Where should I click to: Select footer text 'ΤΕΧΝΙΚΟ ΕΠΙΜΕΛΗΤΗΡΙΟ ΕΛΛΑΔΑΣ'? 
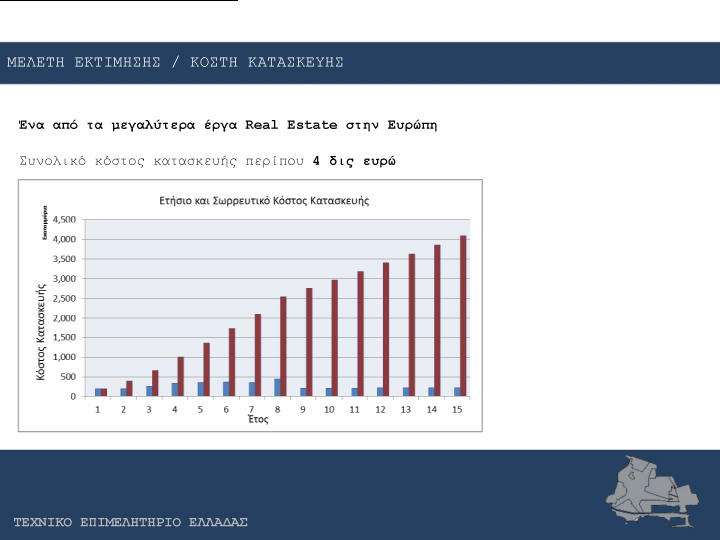pyautogui.click(x=130, y=523)
